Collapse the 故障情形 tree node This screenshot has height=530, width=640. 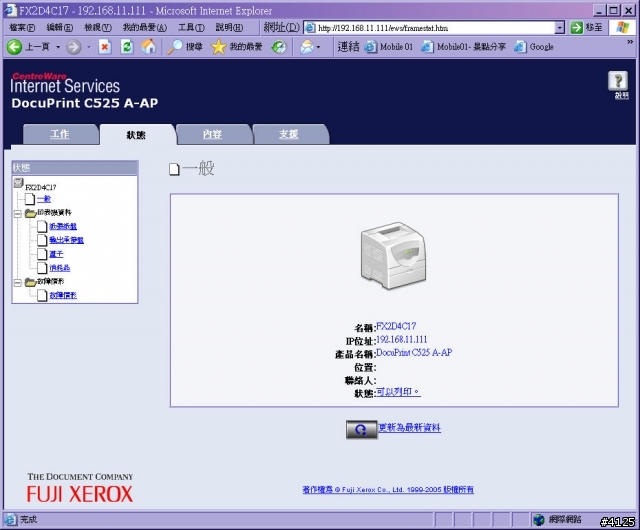pos(18,283)
